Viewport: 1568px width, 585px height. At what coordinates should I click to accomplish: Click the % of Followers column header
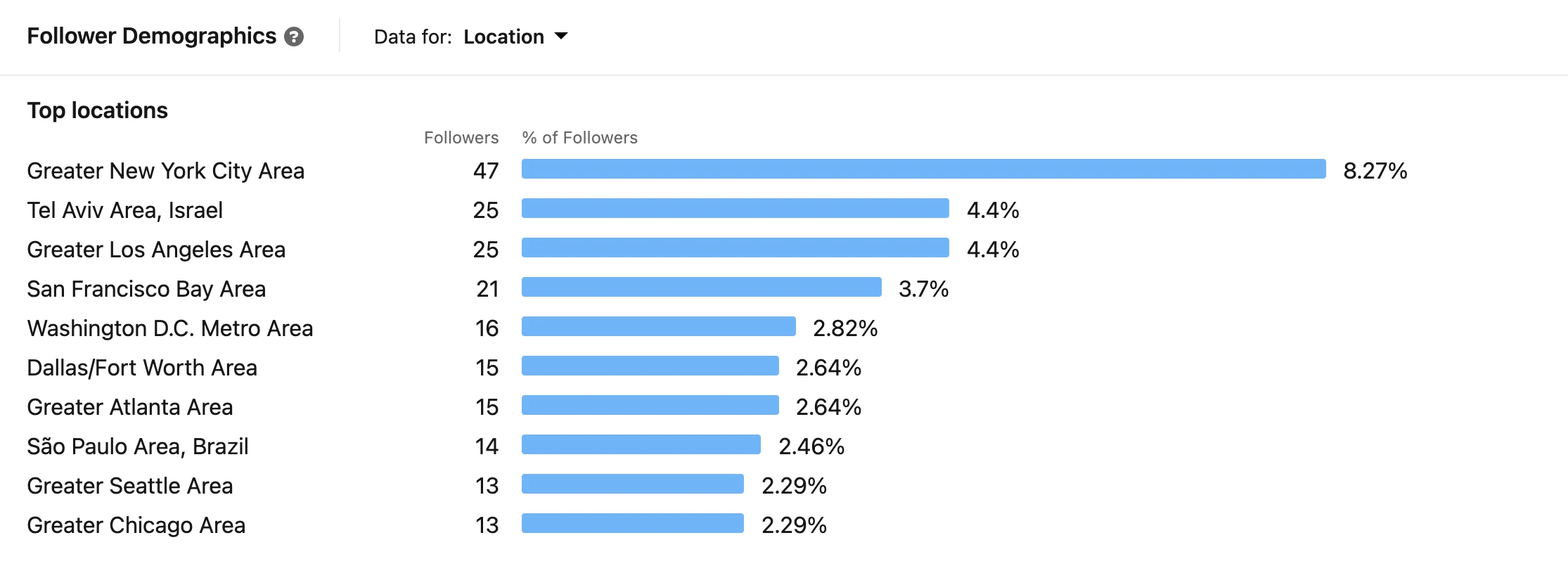pyautogui.click(x=578, y=137)
